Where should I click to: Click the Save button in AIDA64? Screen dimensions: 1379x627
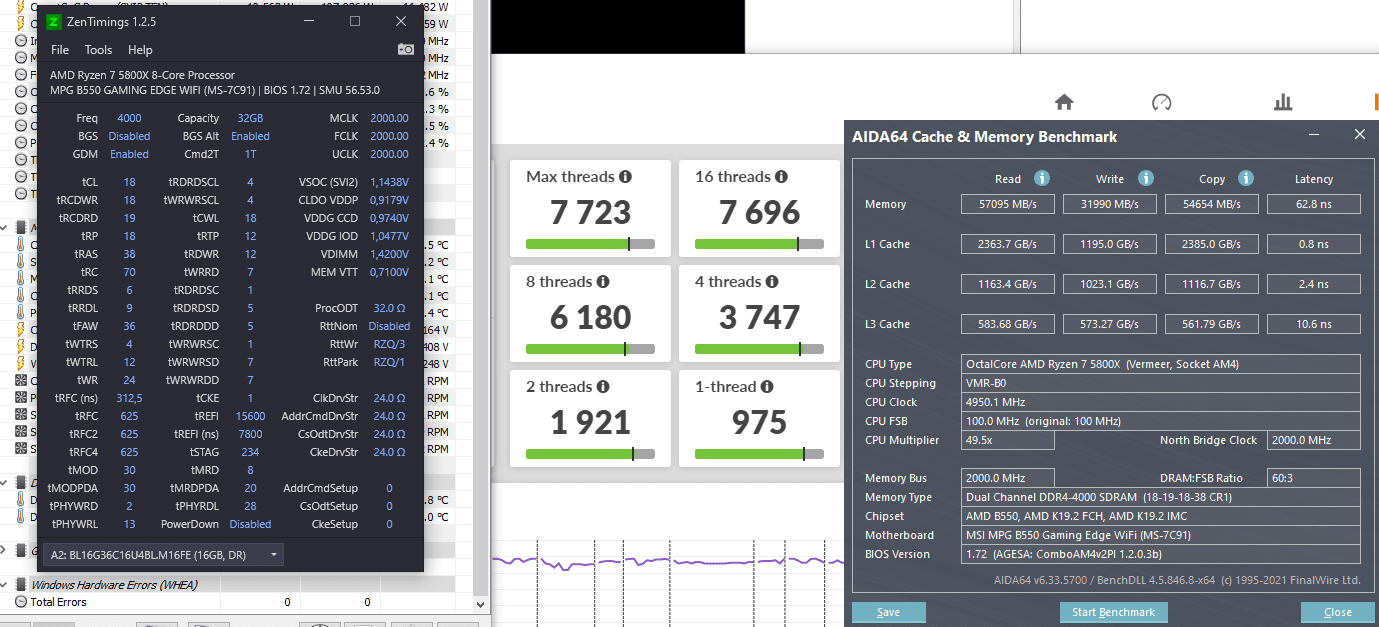(x=889, y=612)
